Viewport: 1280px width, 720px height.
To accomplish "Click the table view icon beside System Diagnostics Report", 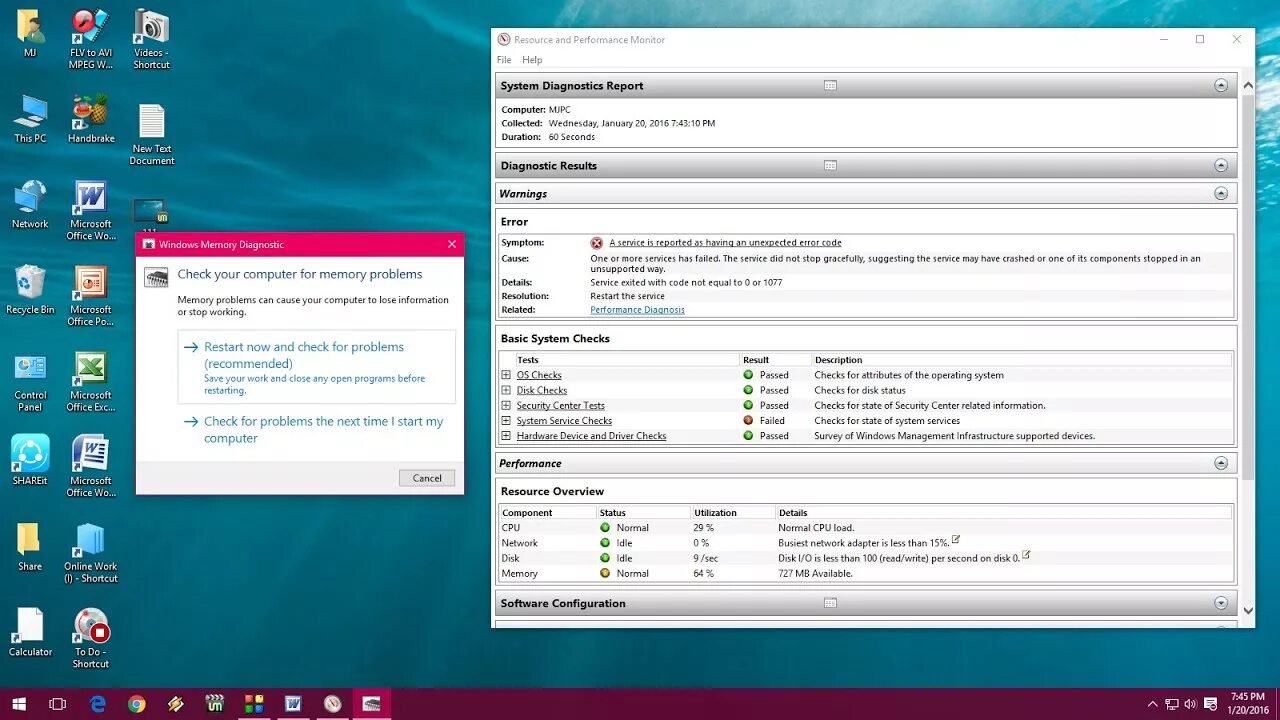I will pos(830,85).
